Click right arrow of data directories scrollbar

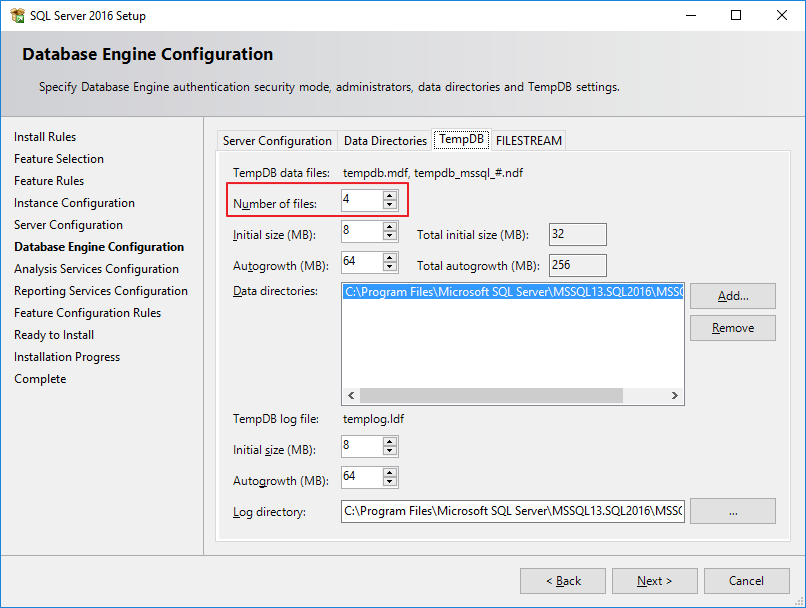674,395
